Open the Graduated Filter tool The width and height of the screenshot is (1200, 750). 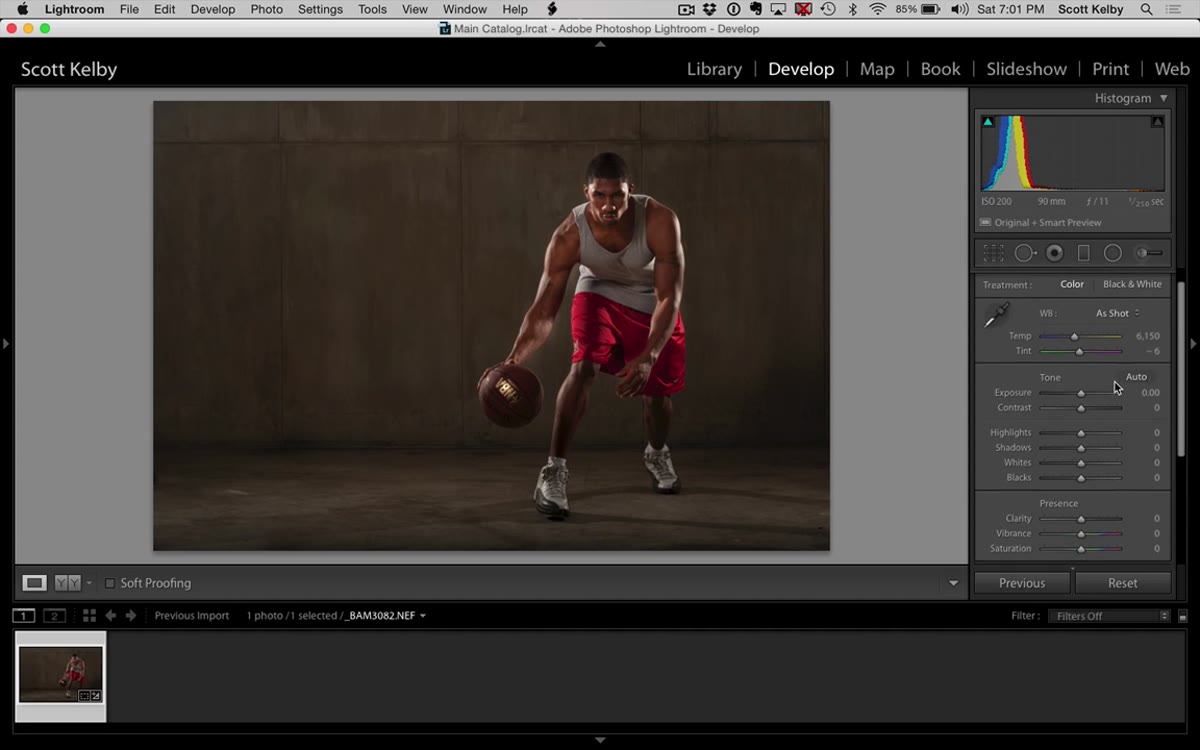(1083, 253)
